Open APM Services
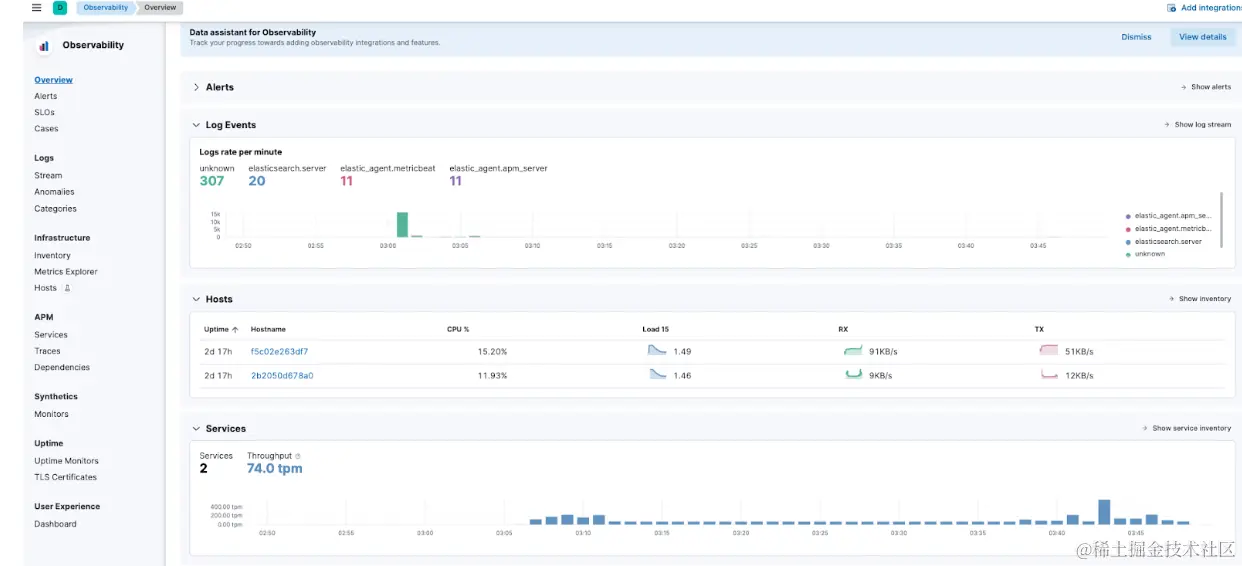The image size is (1242, 566). (51, 335)
